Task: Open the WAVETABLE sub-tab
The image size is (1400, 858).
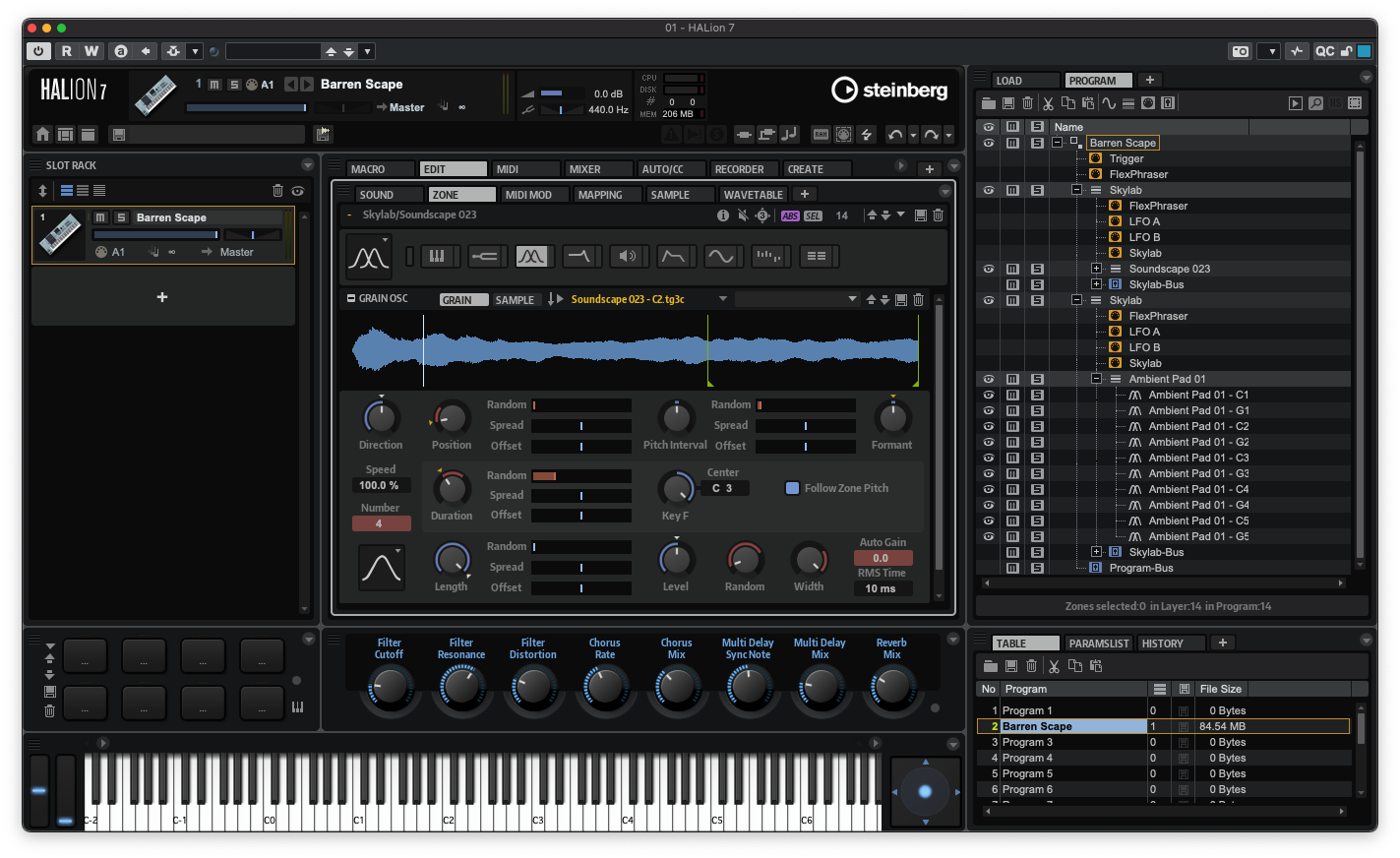Action: tap(754, 195)
